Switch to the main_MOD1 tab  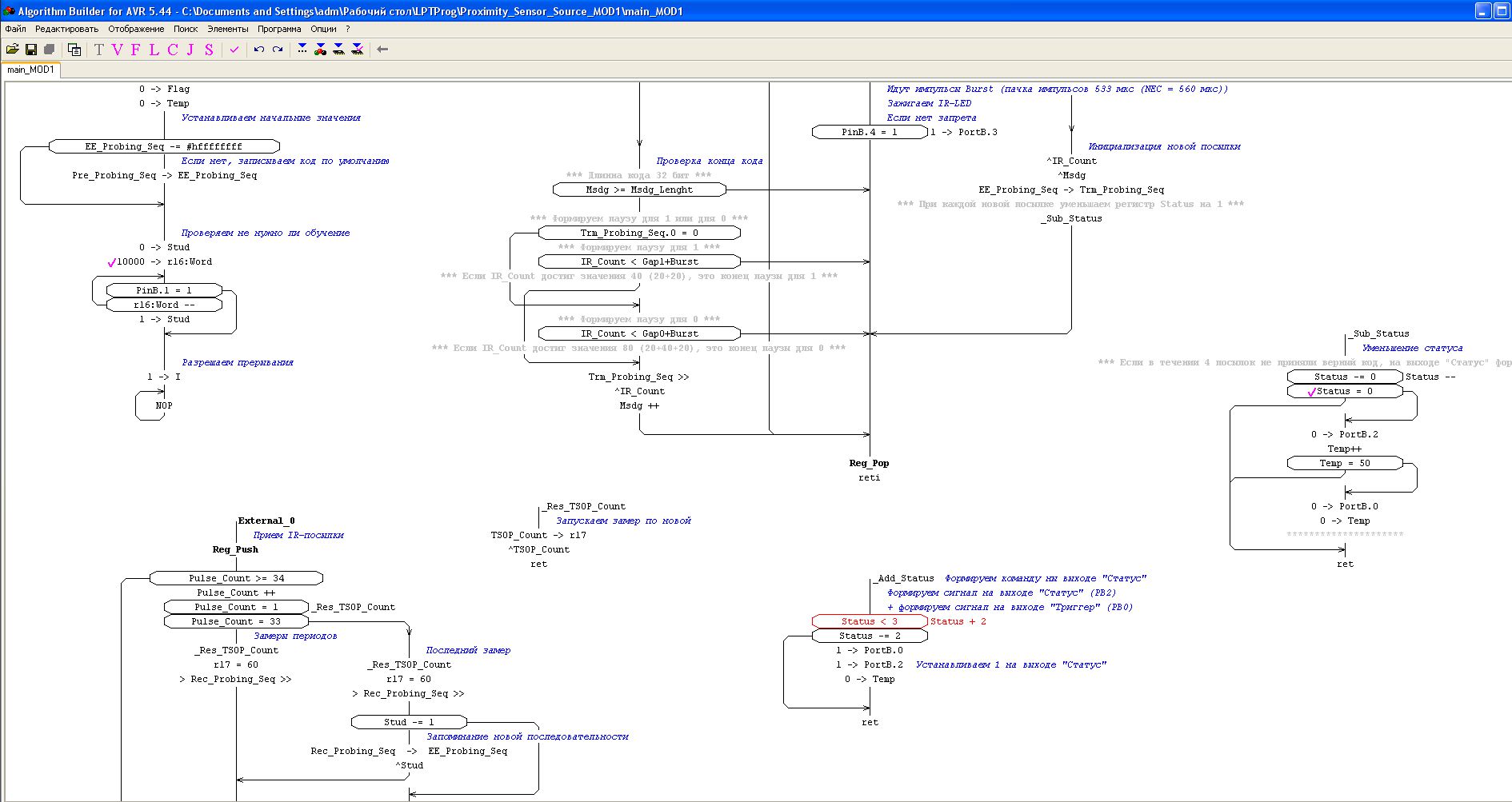(x=30, y=70)
